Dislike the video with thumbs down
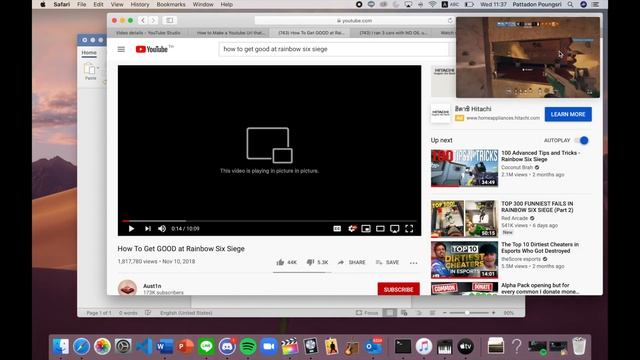 (317, 262)
